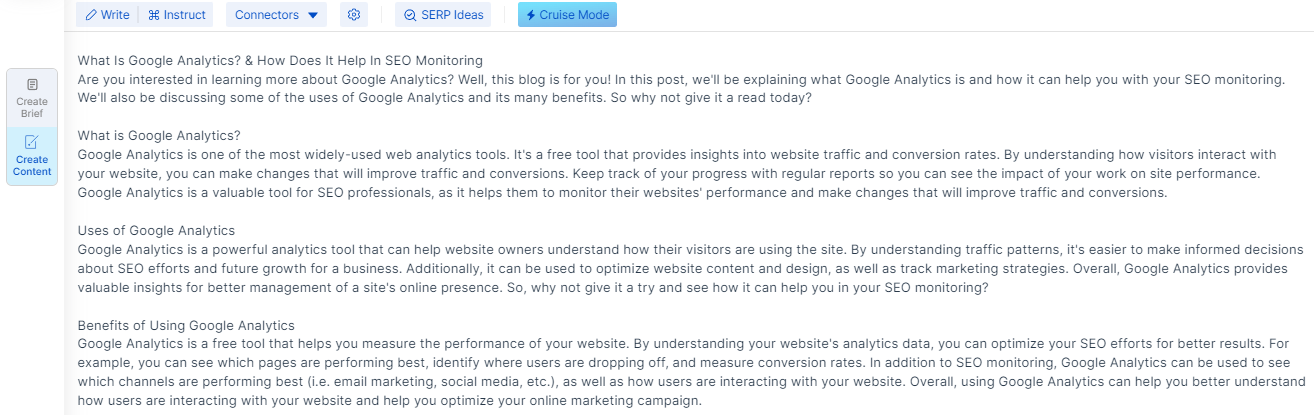
Task: Click the line starting "Google Analytics is one of"
Action: click(680, 155)
